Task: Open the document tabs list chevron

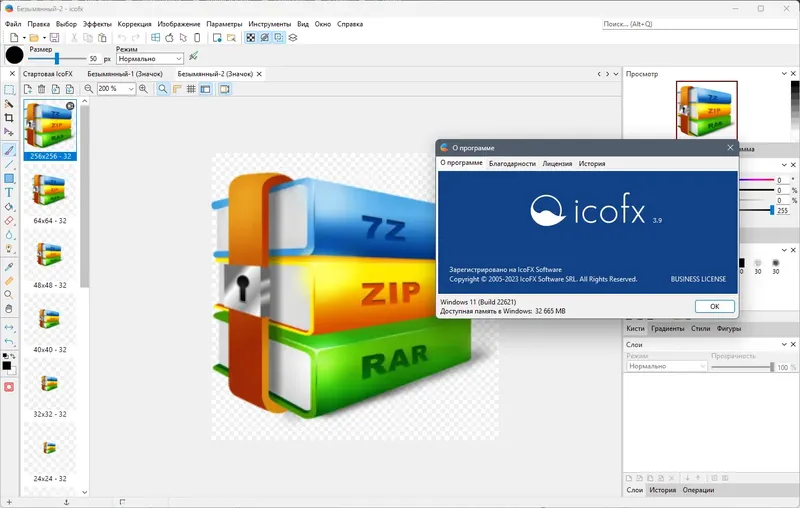Action: click(x=616, y=74)
